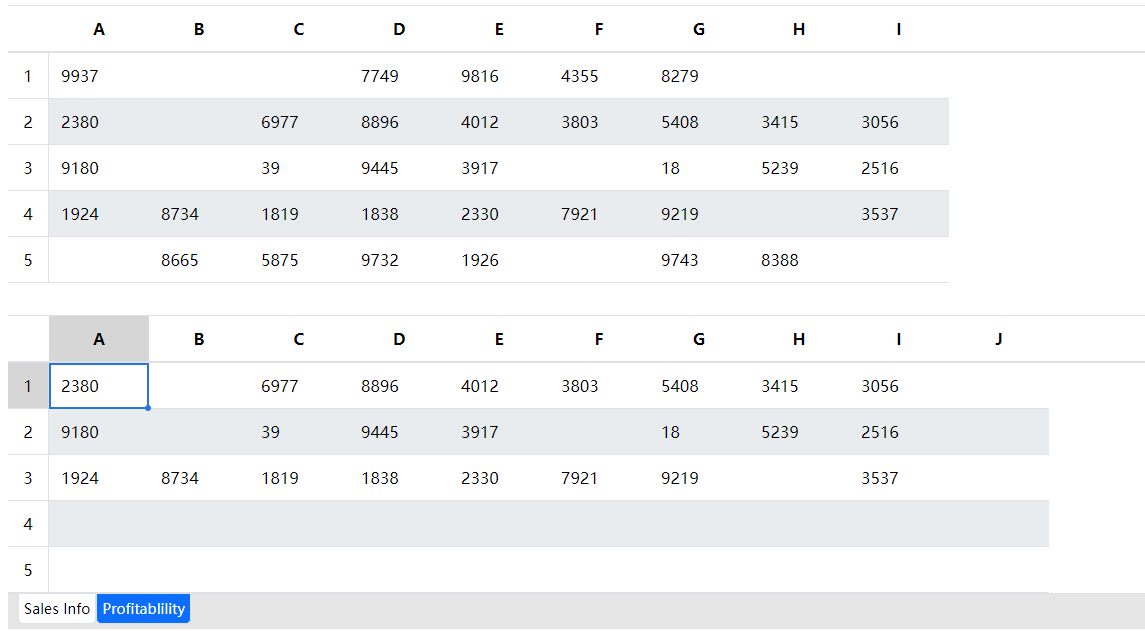Click row 1 header in lower spreadsheet

[28, 386]
